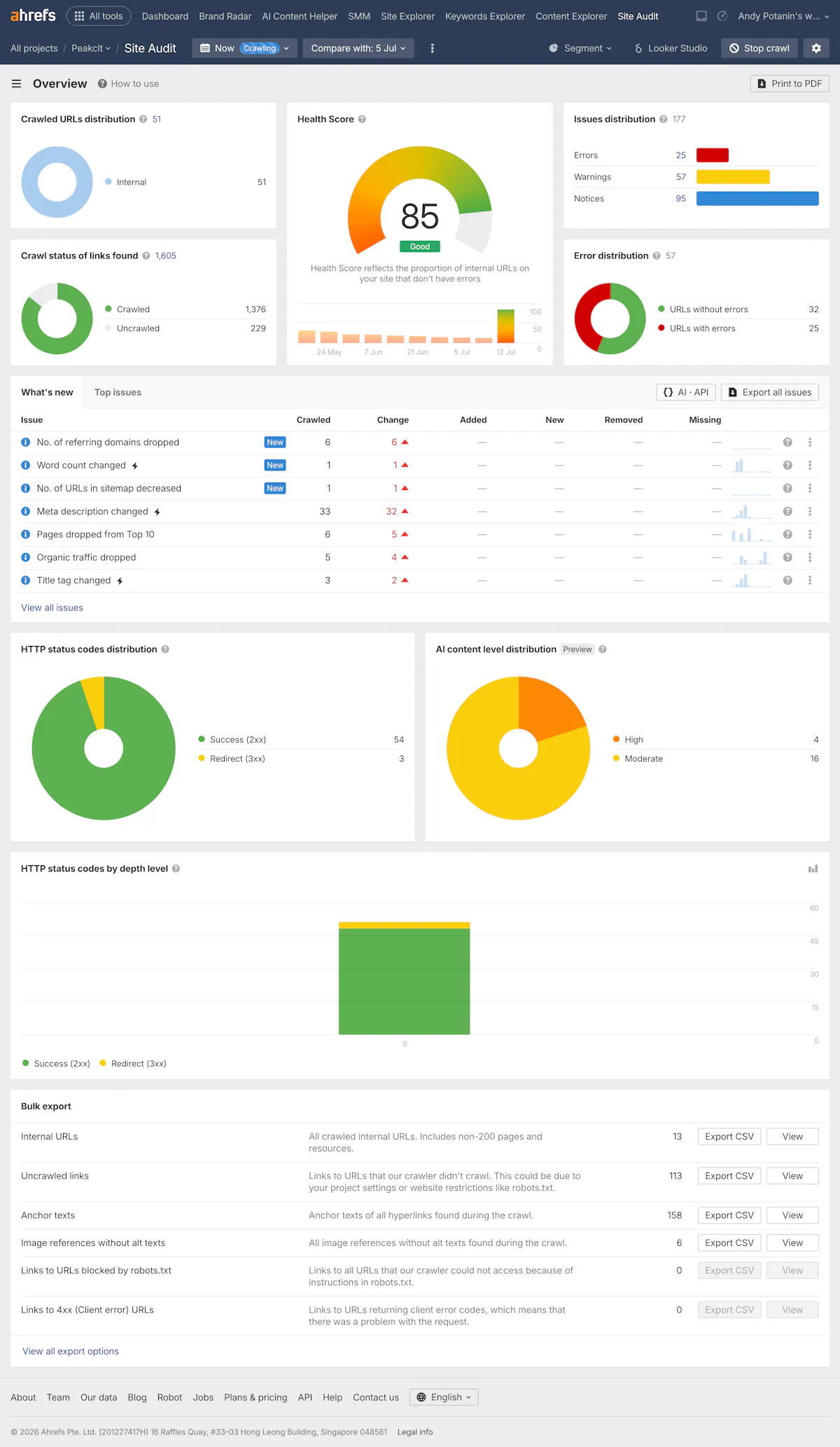Click the notifications screen icon in header
The height and width of the screenshot is (1447, 840).
click(x=701, y=16)
